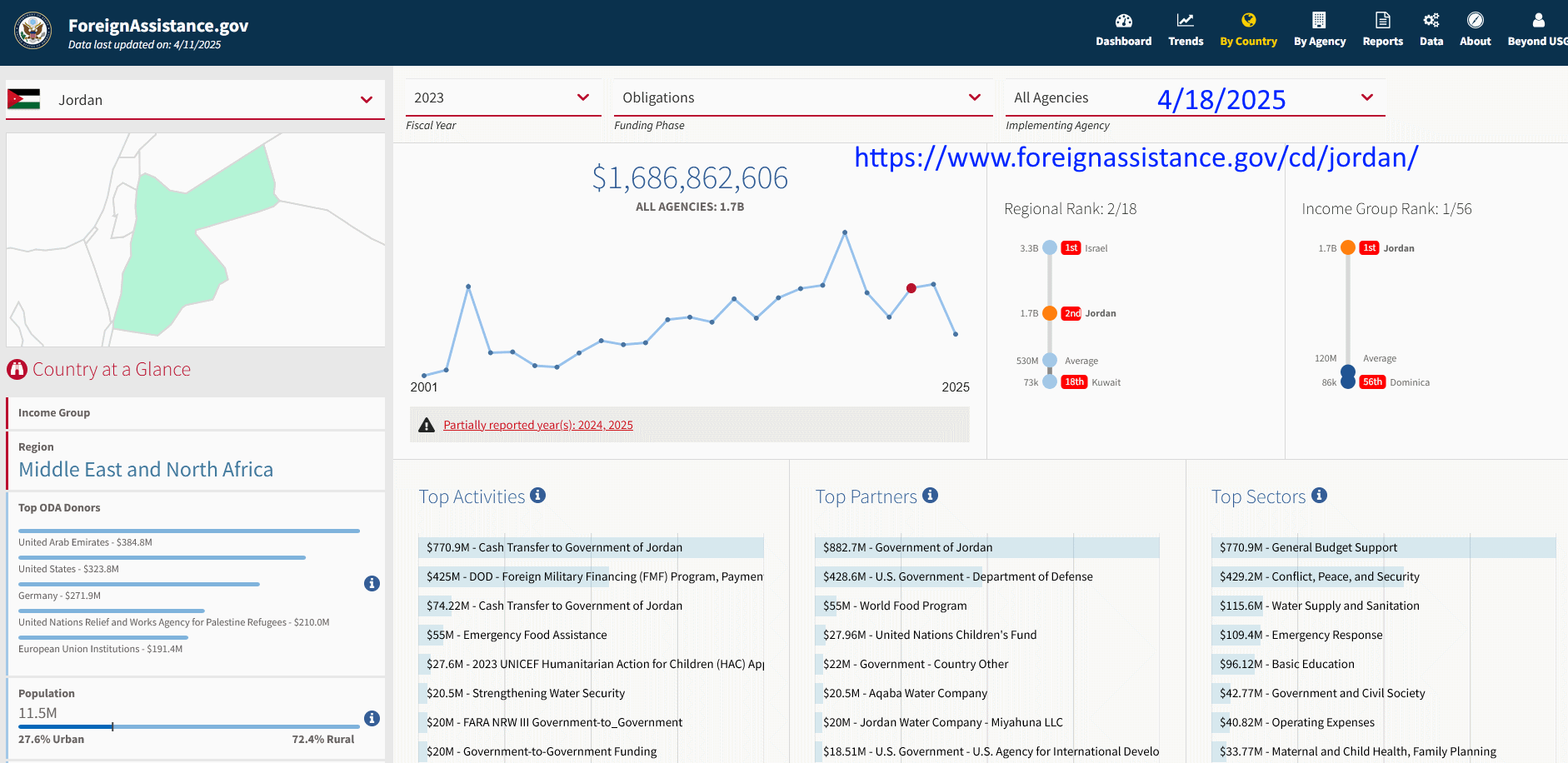Click the State Department seal logo
The height and width of the screenshot is (763, 1568).
point(33,32)
